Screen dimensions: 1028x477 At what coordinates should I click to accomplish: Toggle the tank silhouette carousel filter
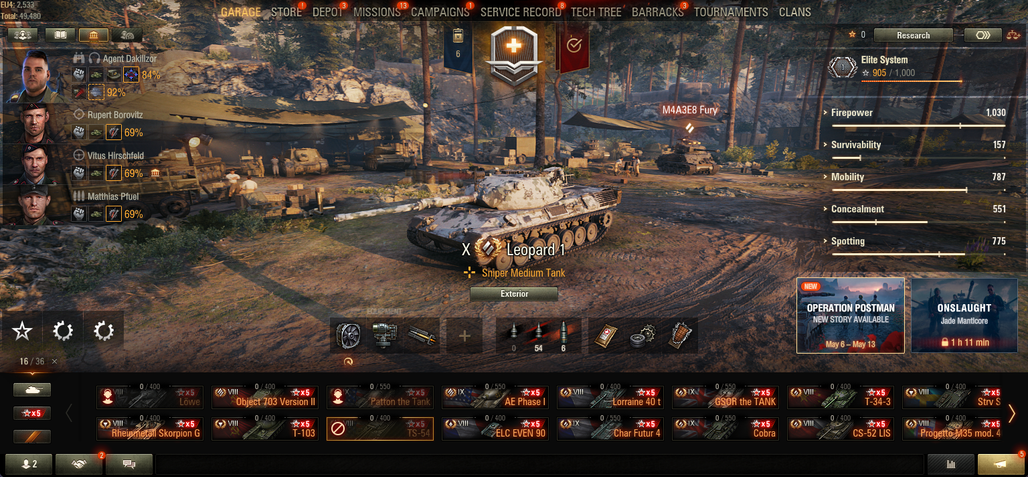32,390
